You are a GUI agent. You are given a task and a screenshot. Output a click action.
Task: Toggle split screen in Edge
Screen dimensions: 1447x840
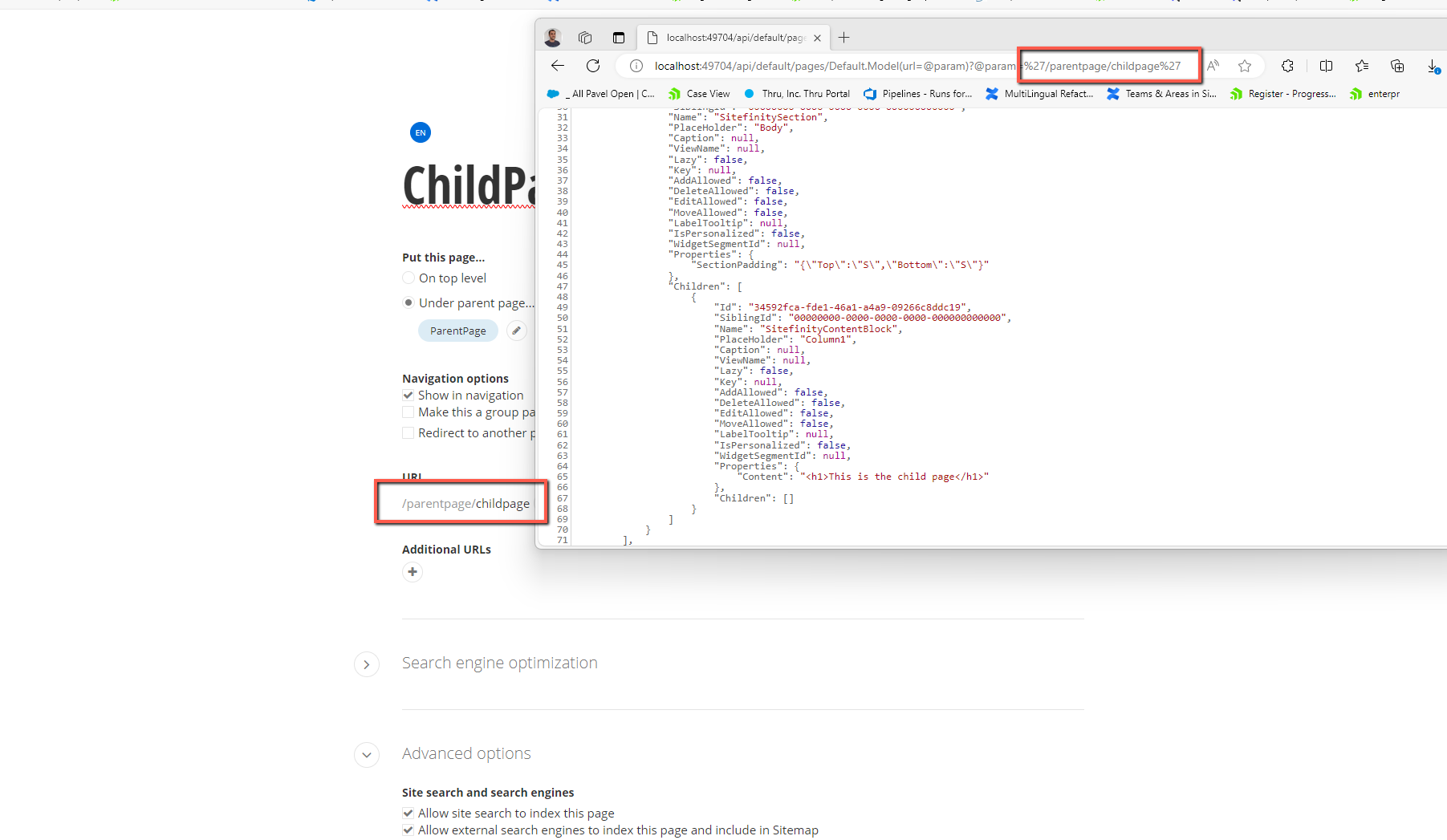1326,66
